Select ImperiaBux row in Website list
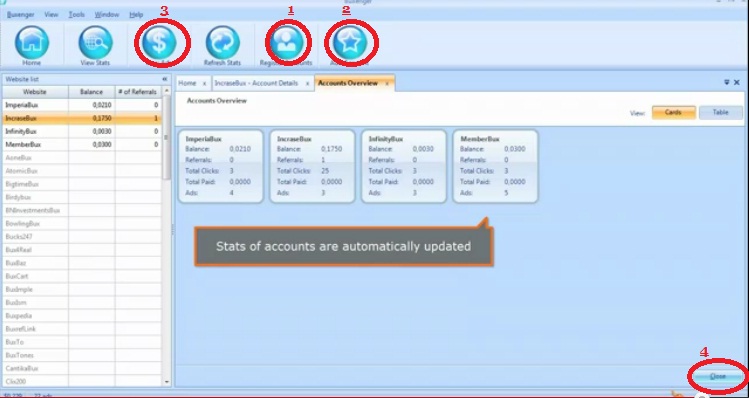The image size is (749, 398). pos(82,105)
